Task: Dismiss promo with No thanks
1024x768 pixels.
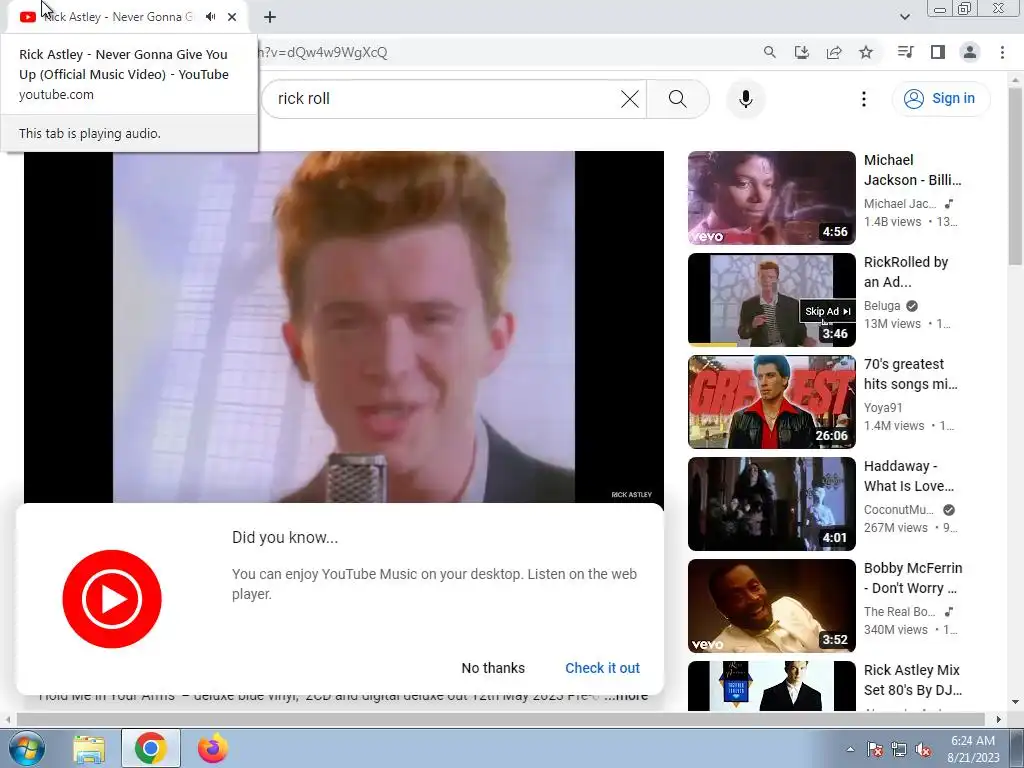Action: (493, 668)
